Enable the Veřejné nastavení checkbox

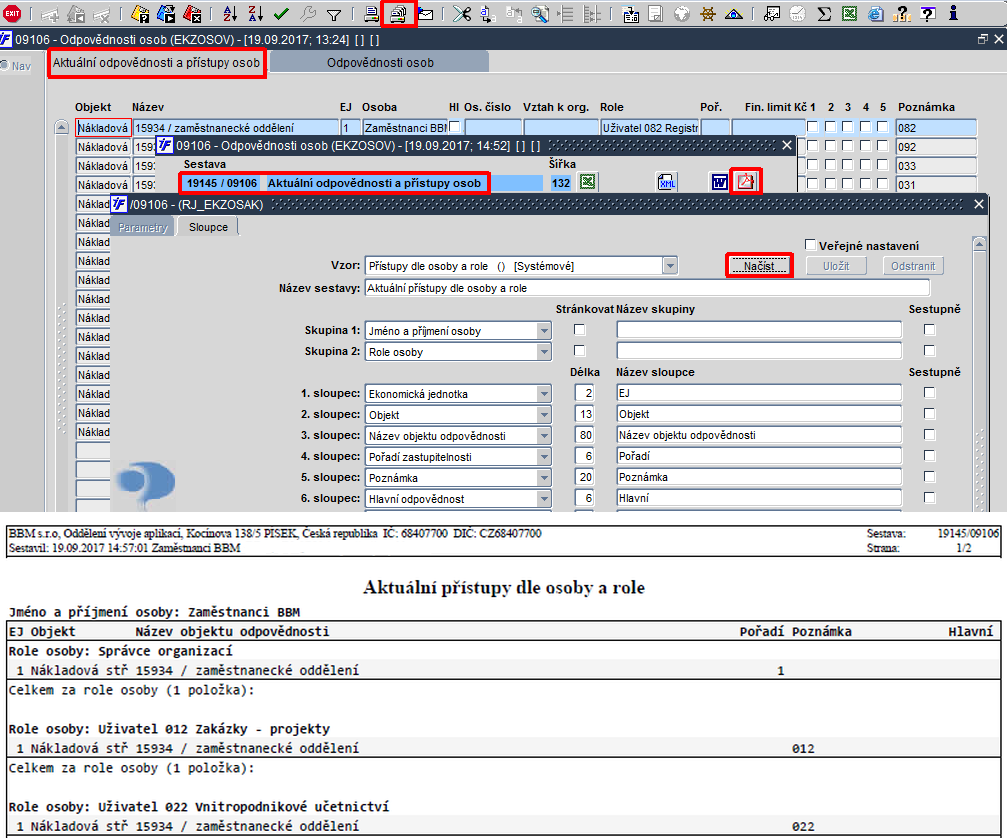(812, 245)
